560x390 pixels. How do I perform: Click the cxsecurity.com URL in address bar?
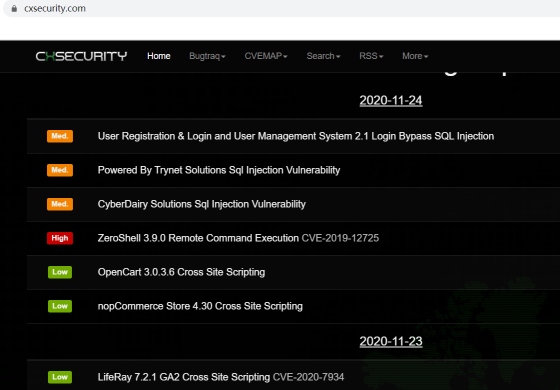pyautogui.click(x=55, y=8)
